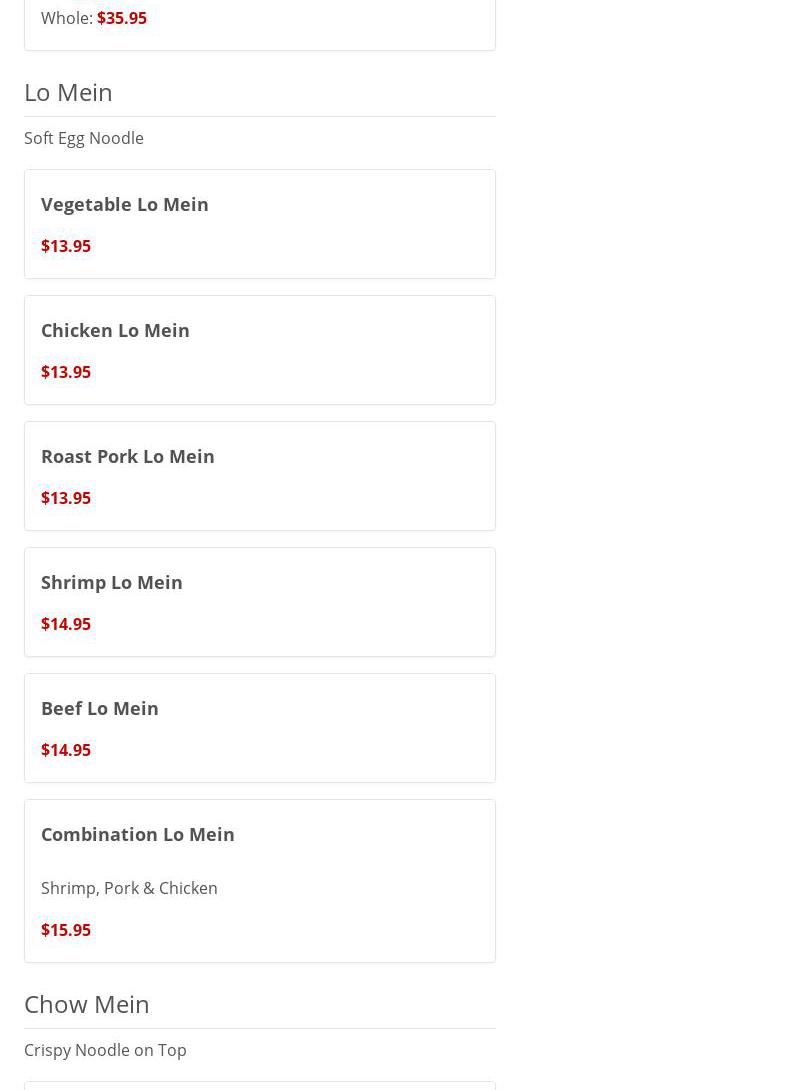Click the Crispy Noodle on Top subtitle
The width and height of the screenshot is (785, 1090).
105,1050
